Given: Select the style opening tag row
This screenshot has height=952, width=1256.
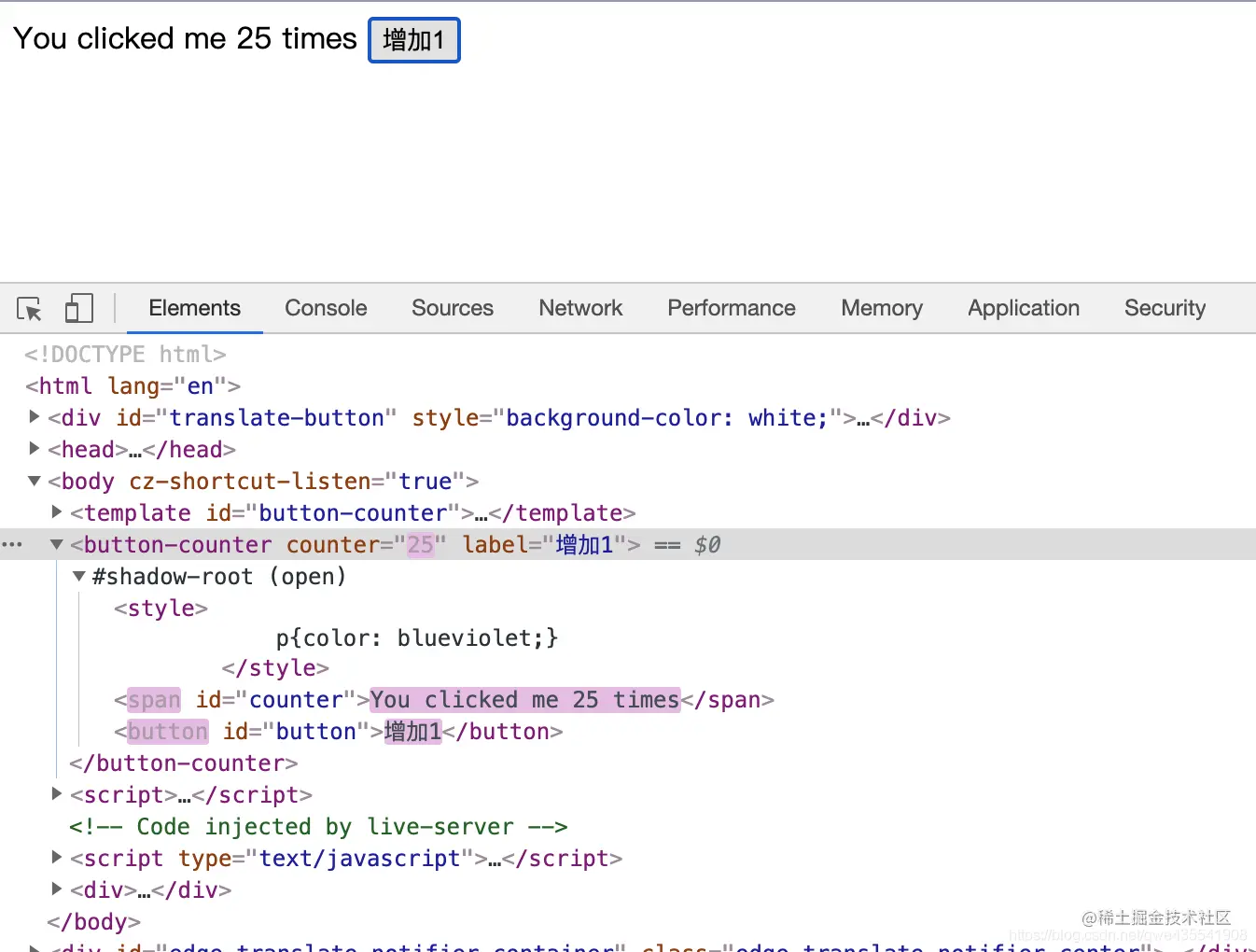Looking at the screenshot, I should click(160, 609).
